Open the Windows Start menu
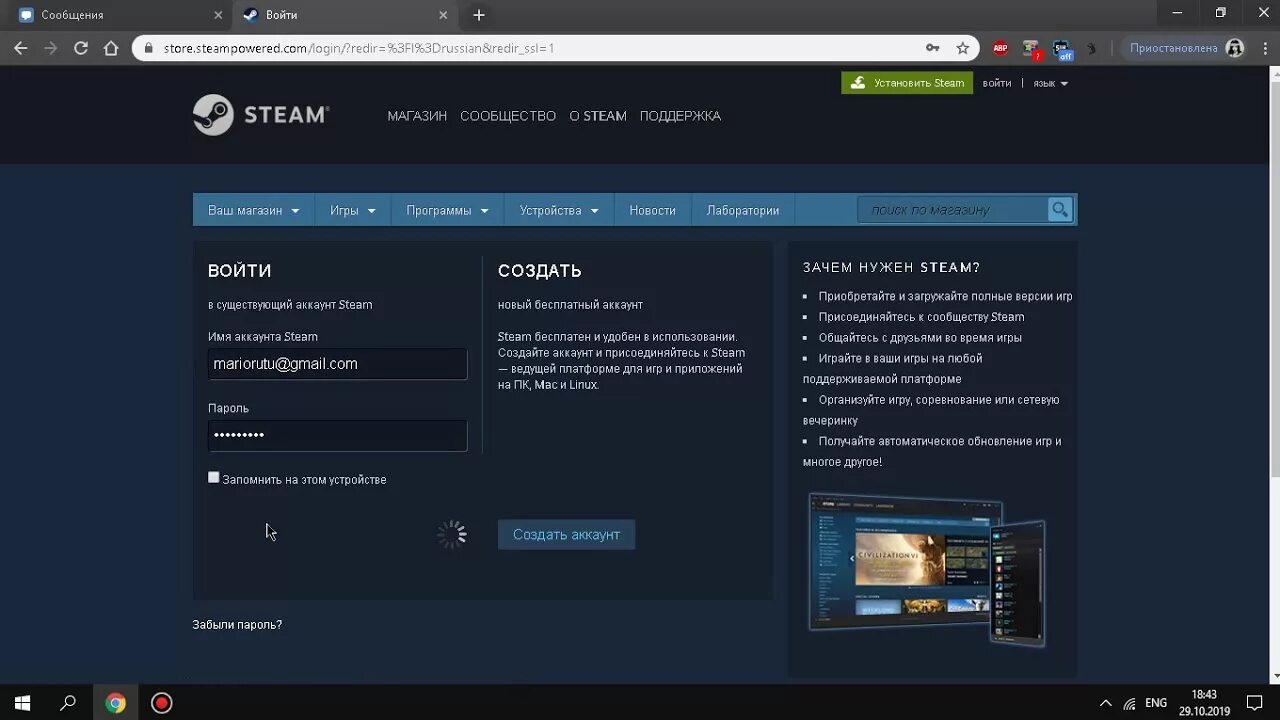The width and height of the screenshot is (1280, 720). [22, 703]
